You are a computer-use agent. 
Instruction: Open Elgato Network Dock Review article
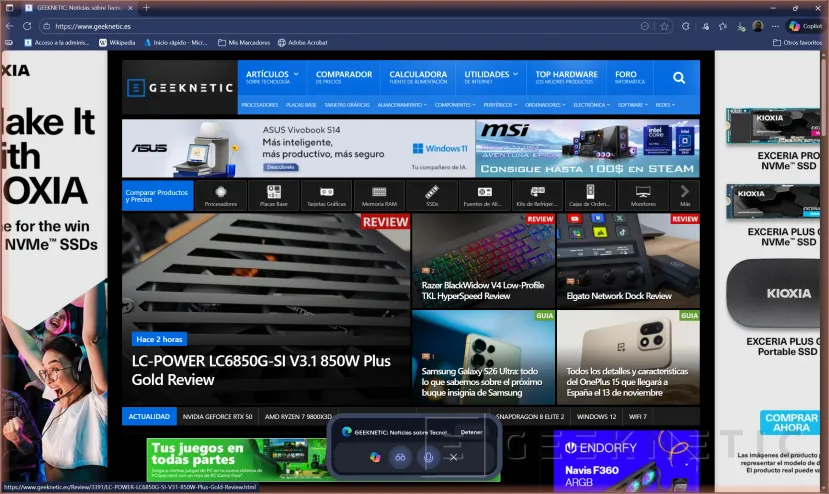point(628,261)
